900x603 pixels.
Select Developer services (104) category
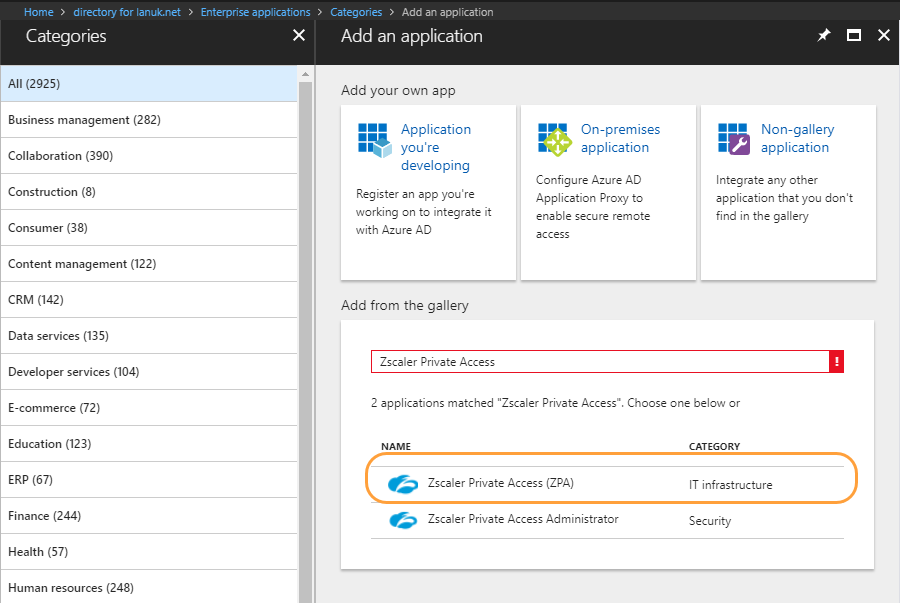(x=149, y=372)
